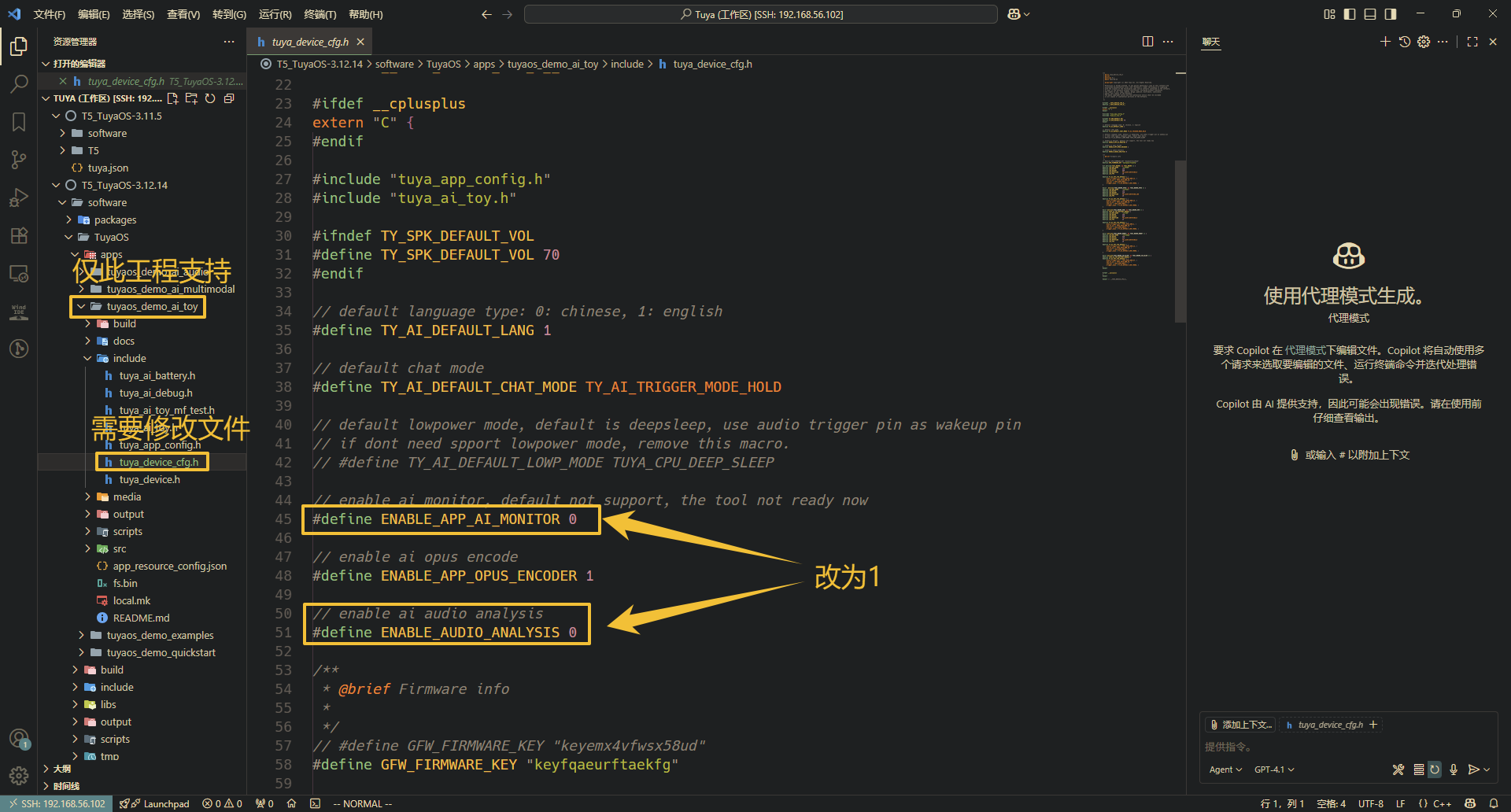The width and height of the screenshot is (1511, 812).
Task: Click SSH remote indicator in status bar
Action: [57, 803]
